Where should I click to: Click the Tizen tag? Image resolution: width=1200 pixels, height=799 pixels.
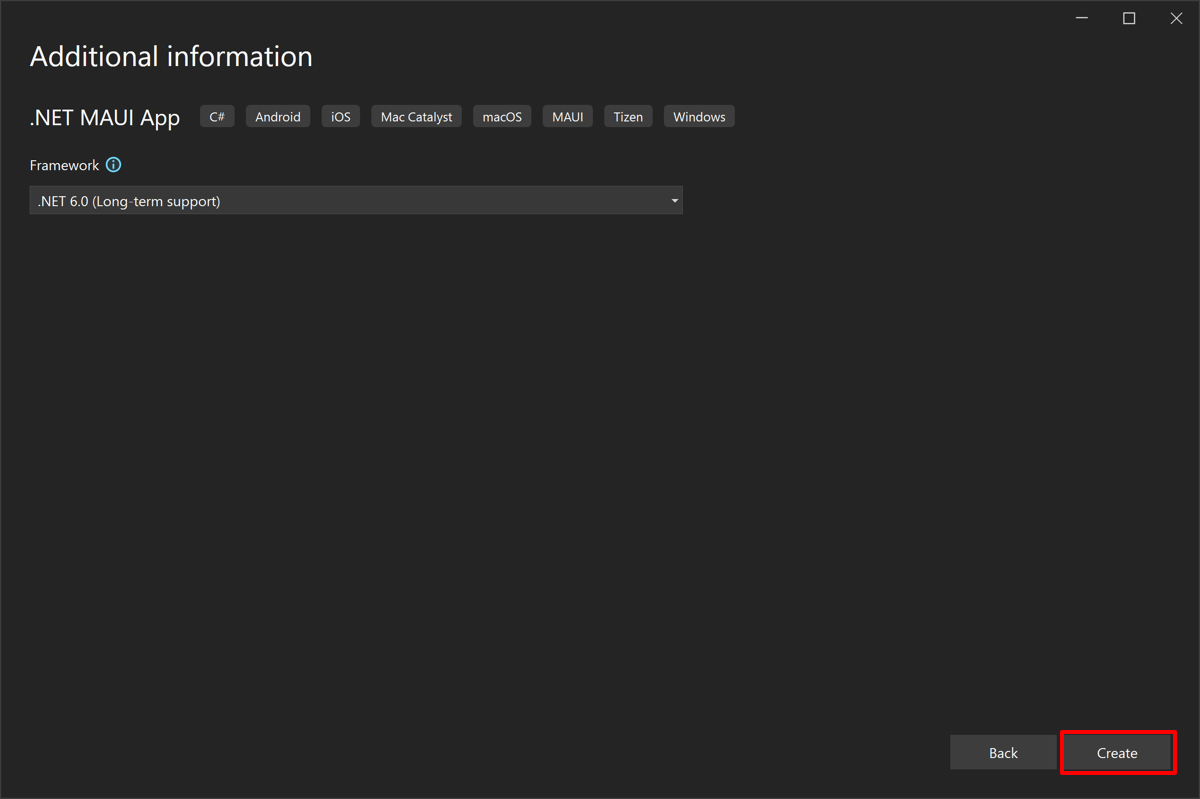click(628, 117)
